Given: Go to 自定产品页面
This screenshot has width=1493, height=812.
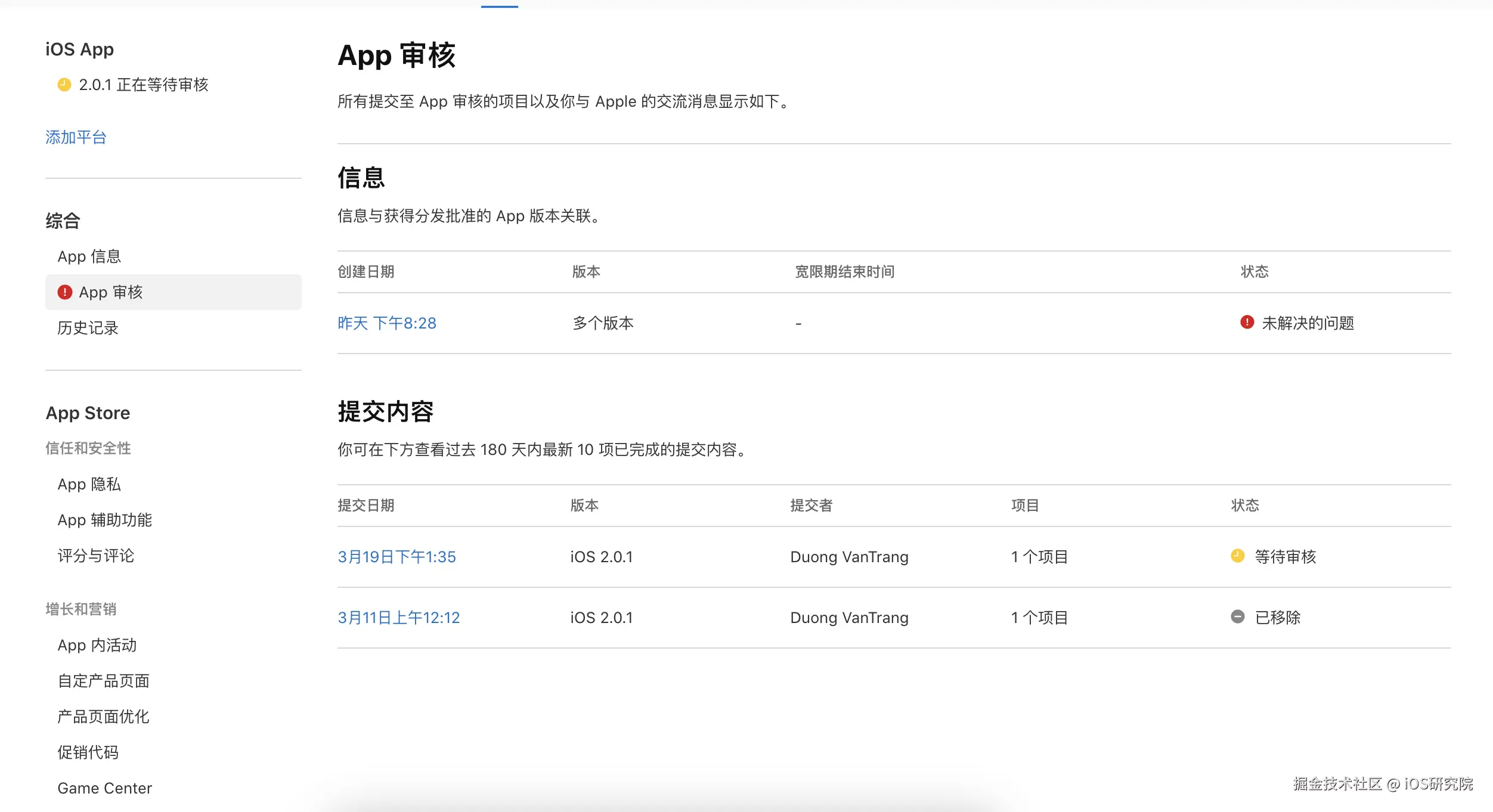Looking at the screenshot, I should tap(104, 681).
